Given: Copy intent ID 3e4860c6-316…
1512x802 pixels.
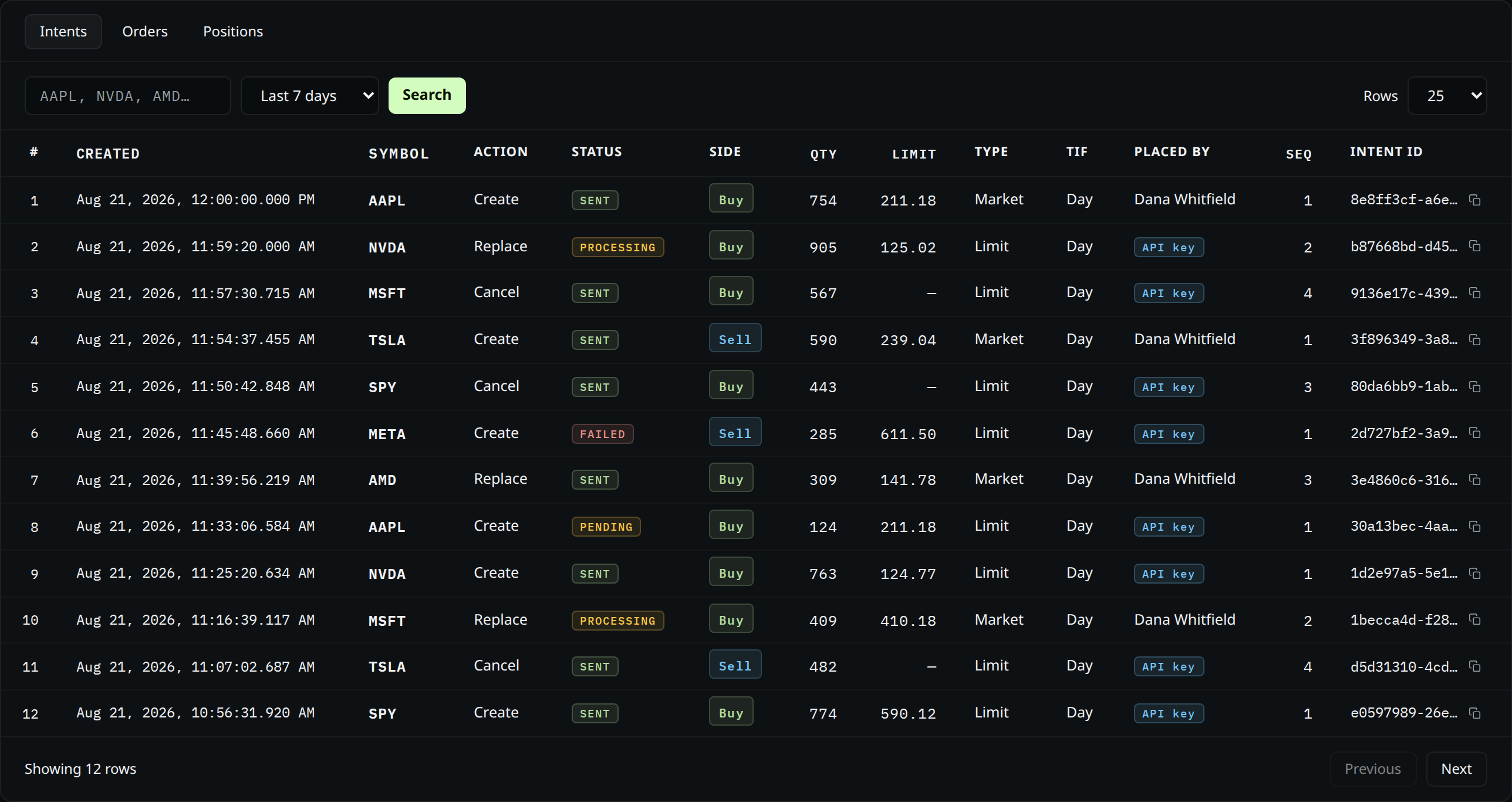Looking at the screenshot, I should [1474, 480].
